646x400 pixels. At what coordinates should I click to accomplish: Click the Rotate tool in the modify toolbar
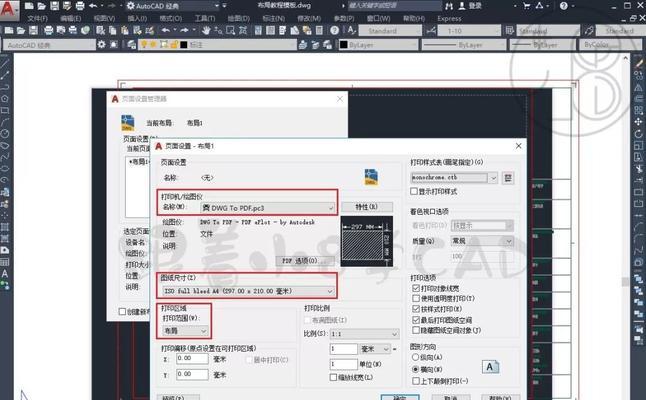pyautogui.click(x=638, y=134)
